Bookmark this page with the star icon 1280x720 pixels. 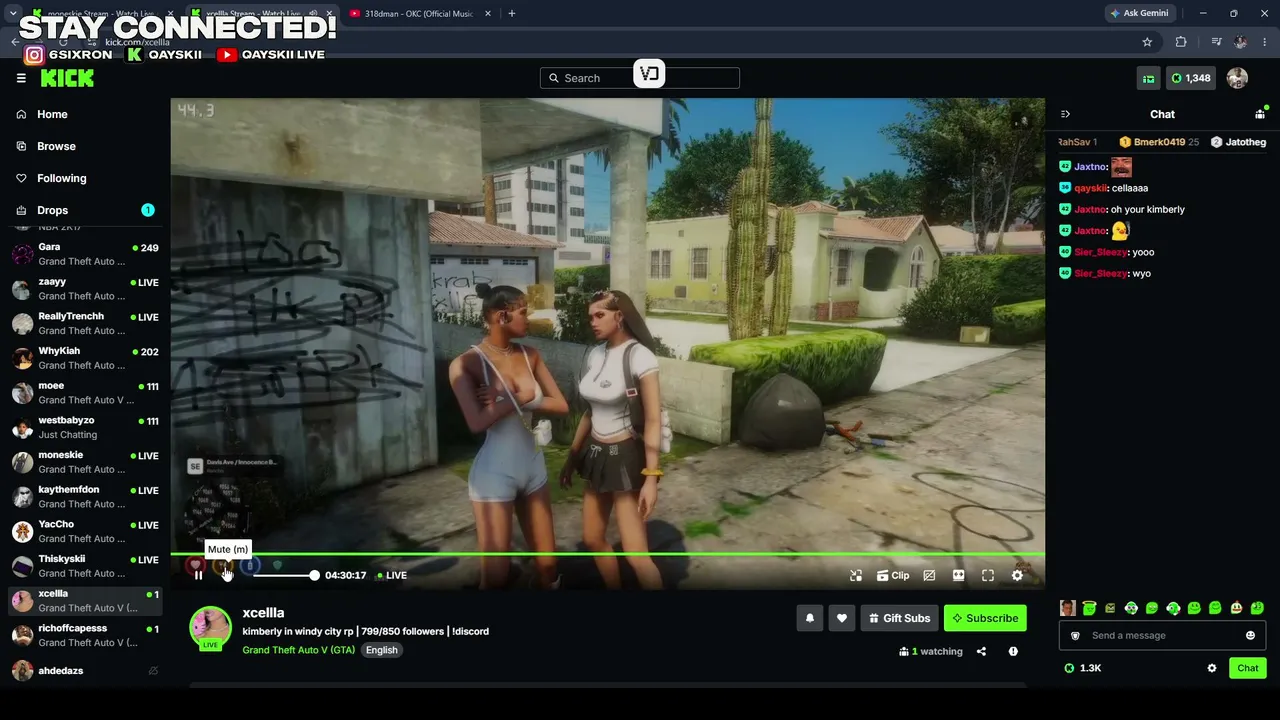[x=1147, y=42]
